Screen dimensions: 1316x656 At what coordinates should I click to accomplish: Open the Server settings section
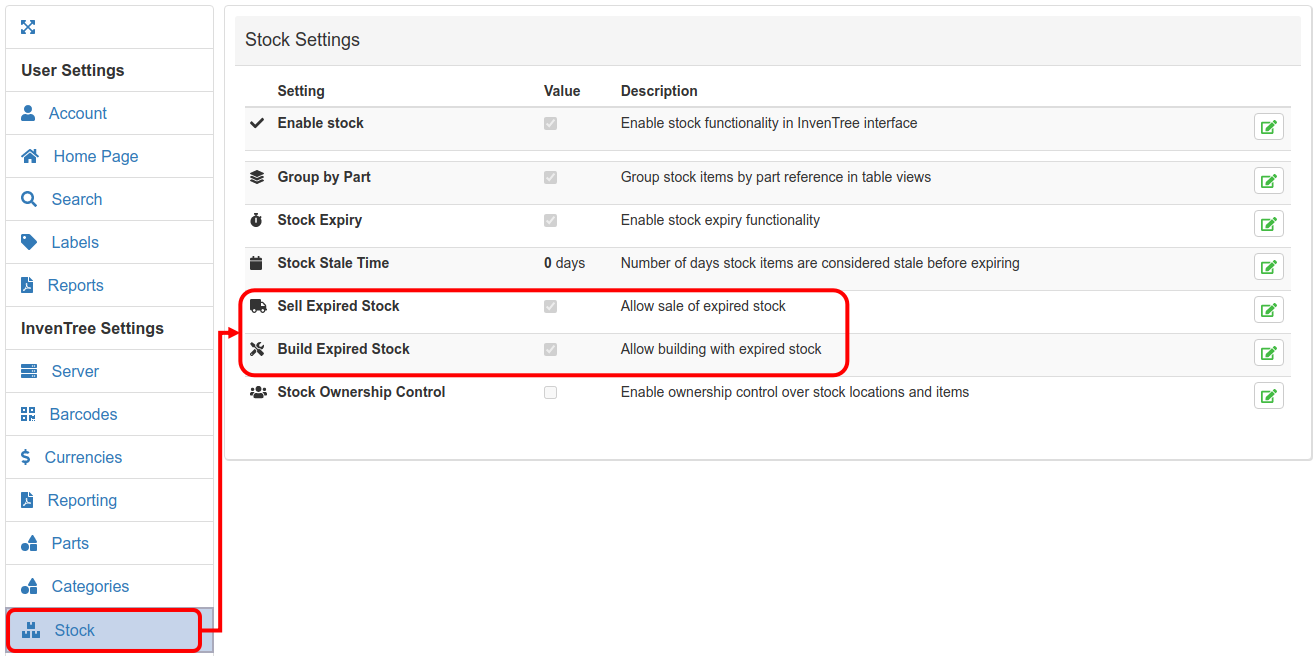[x=75, y=372]
